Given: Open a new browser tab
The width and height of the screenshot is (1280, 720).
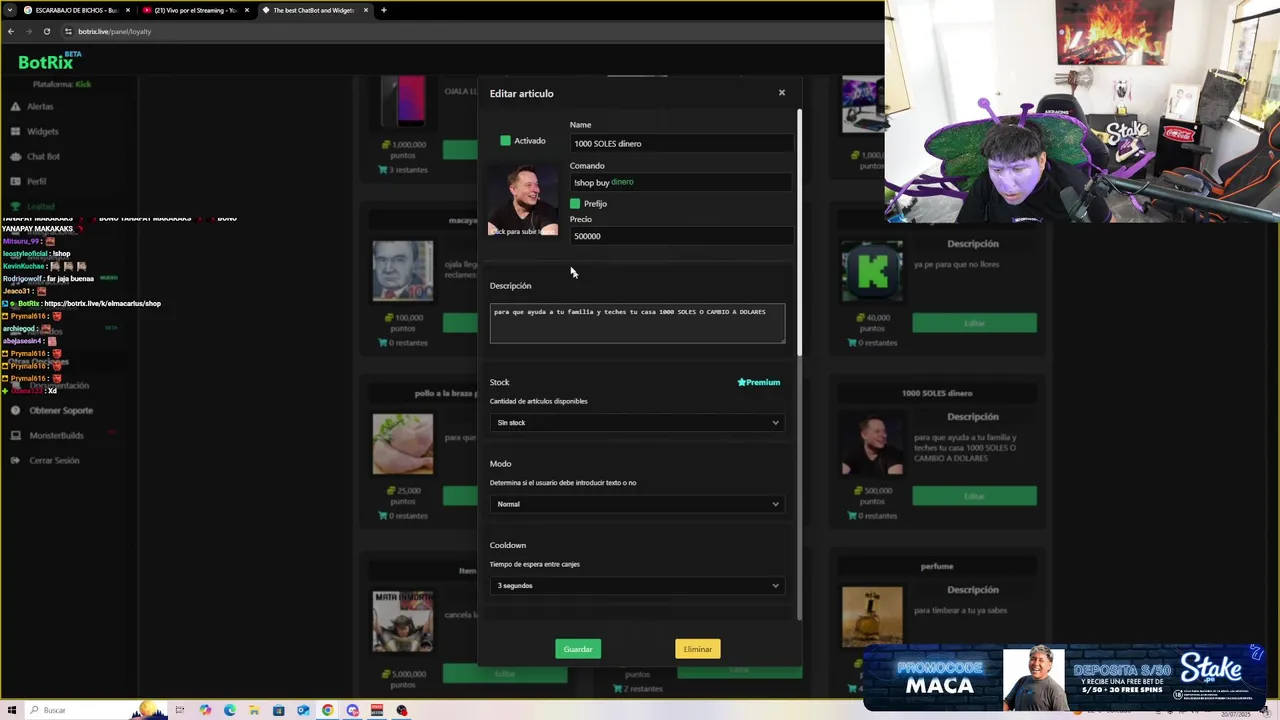Looking at the screenshot, I should coord(384,10).
